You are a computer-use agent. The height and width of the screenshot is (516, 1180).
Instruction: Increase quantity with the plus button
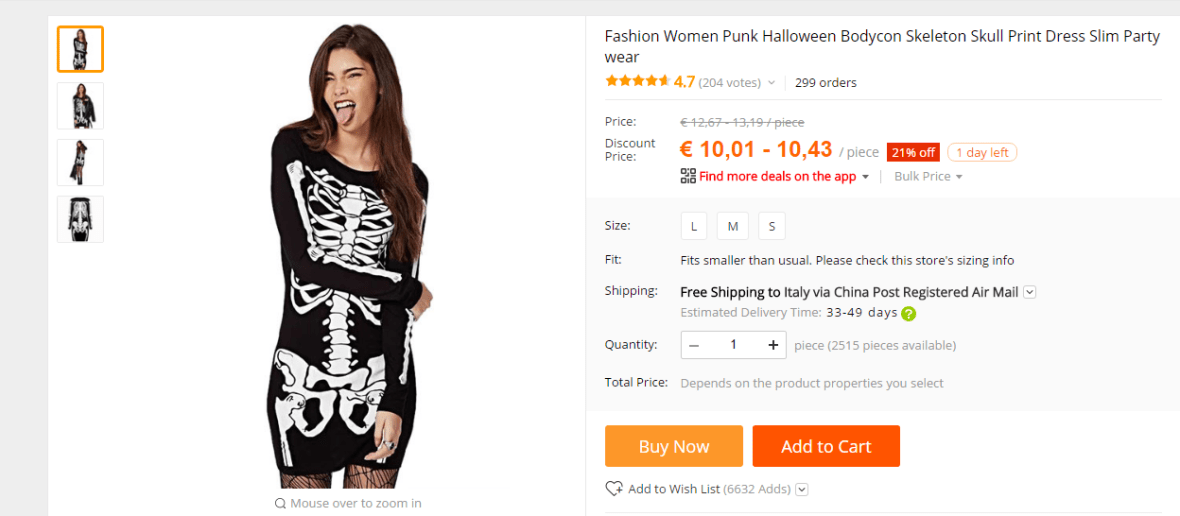point(773,345)
